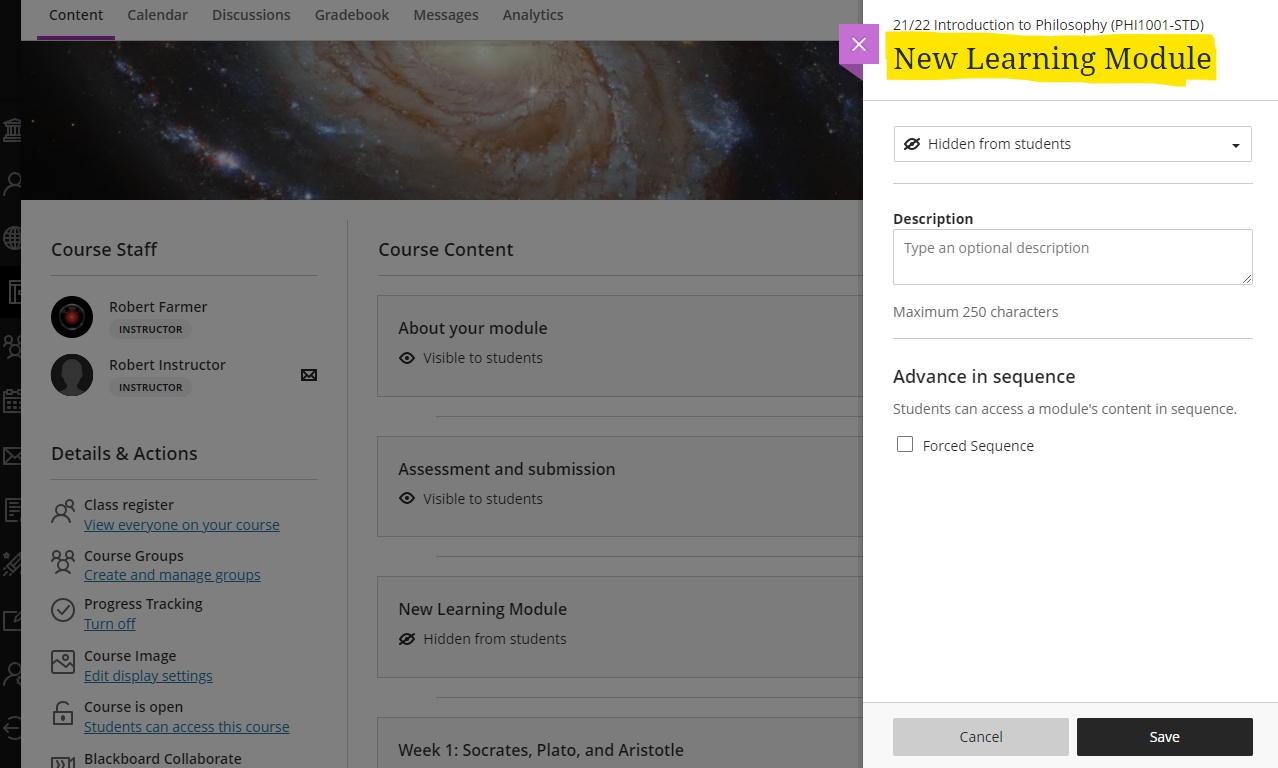The height and width of the screenshot is (768, 1278).
Task: Click Turn off under Progress Tracking
Action: [x=109, y=623]
